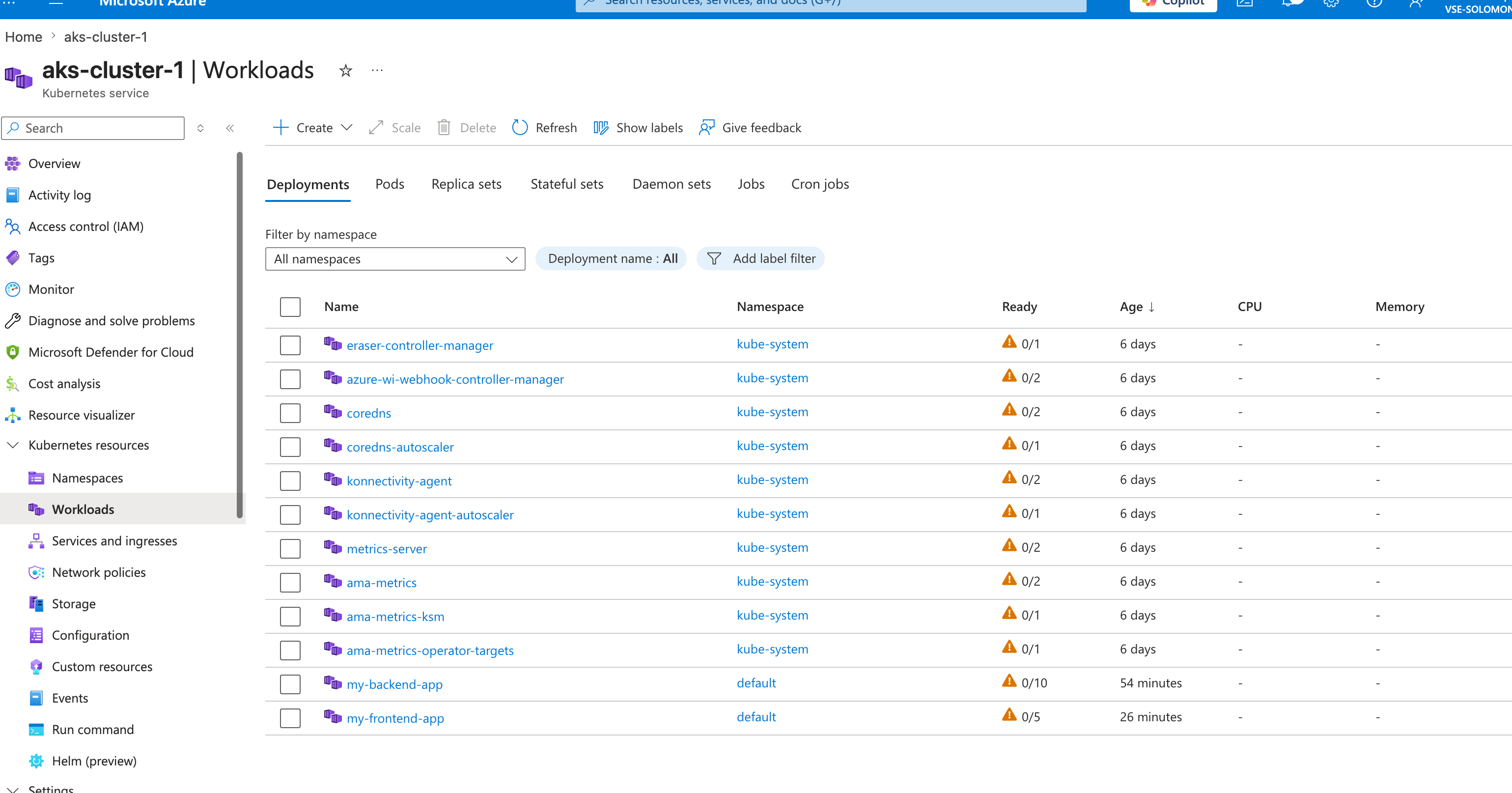Click the Tags icon in sidebar

click(12, 257)
